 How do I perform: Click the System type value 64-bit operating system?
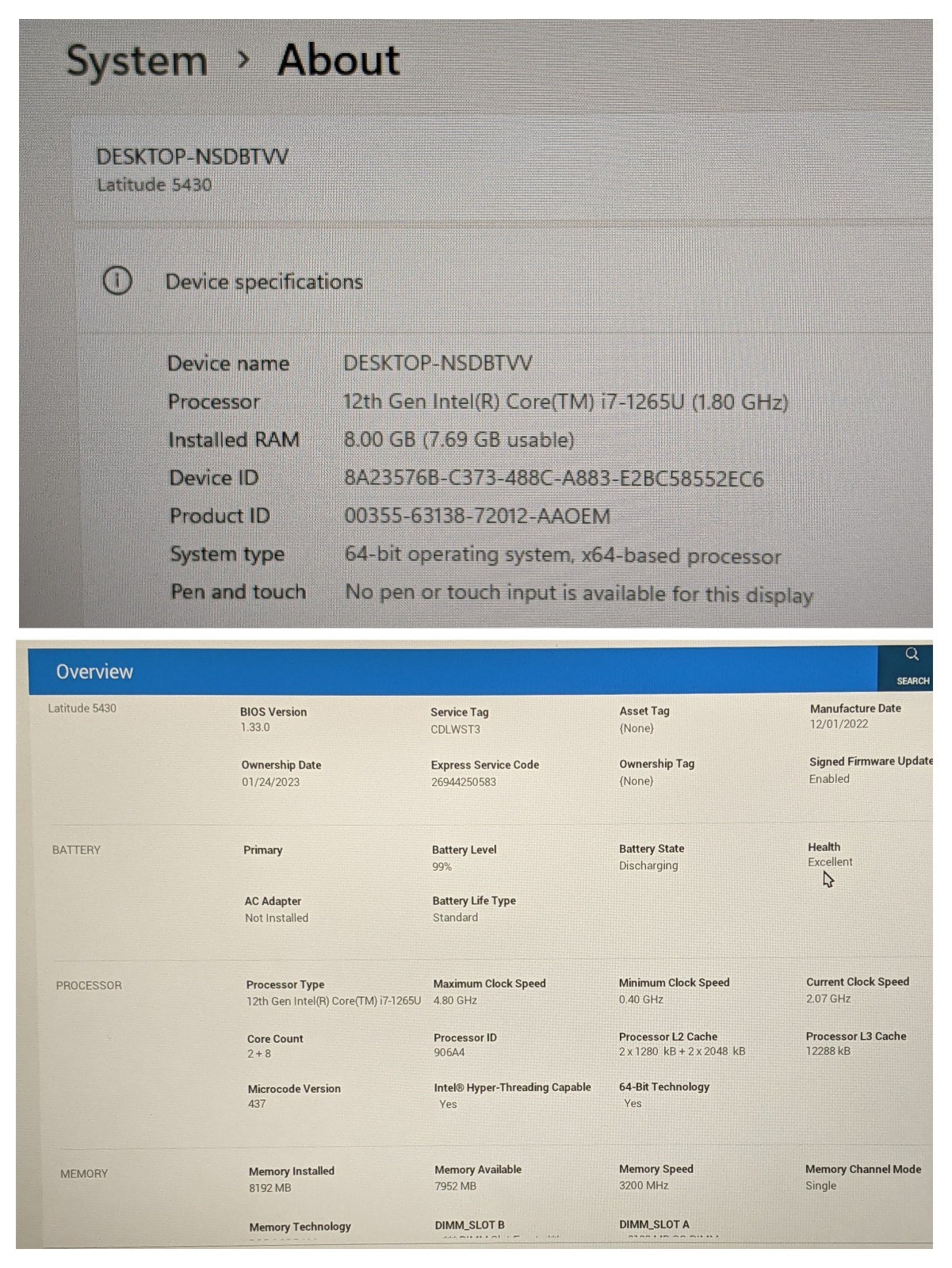click(563, 555)
